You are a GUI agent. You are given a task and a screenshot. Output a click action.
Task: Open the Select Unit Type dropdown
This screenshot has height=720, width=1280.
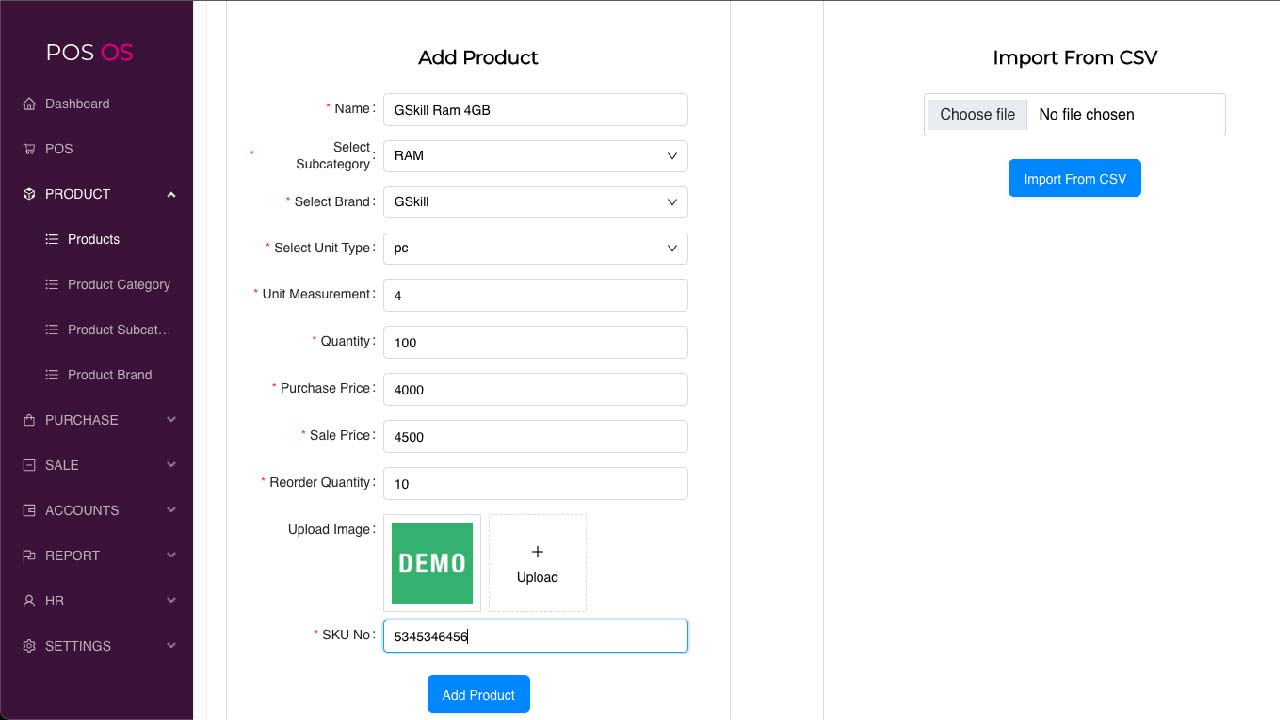click(535, 248)
